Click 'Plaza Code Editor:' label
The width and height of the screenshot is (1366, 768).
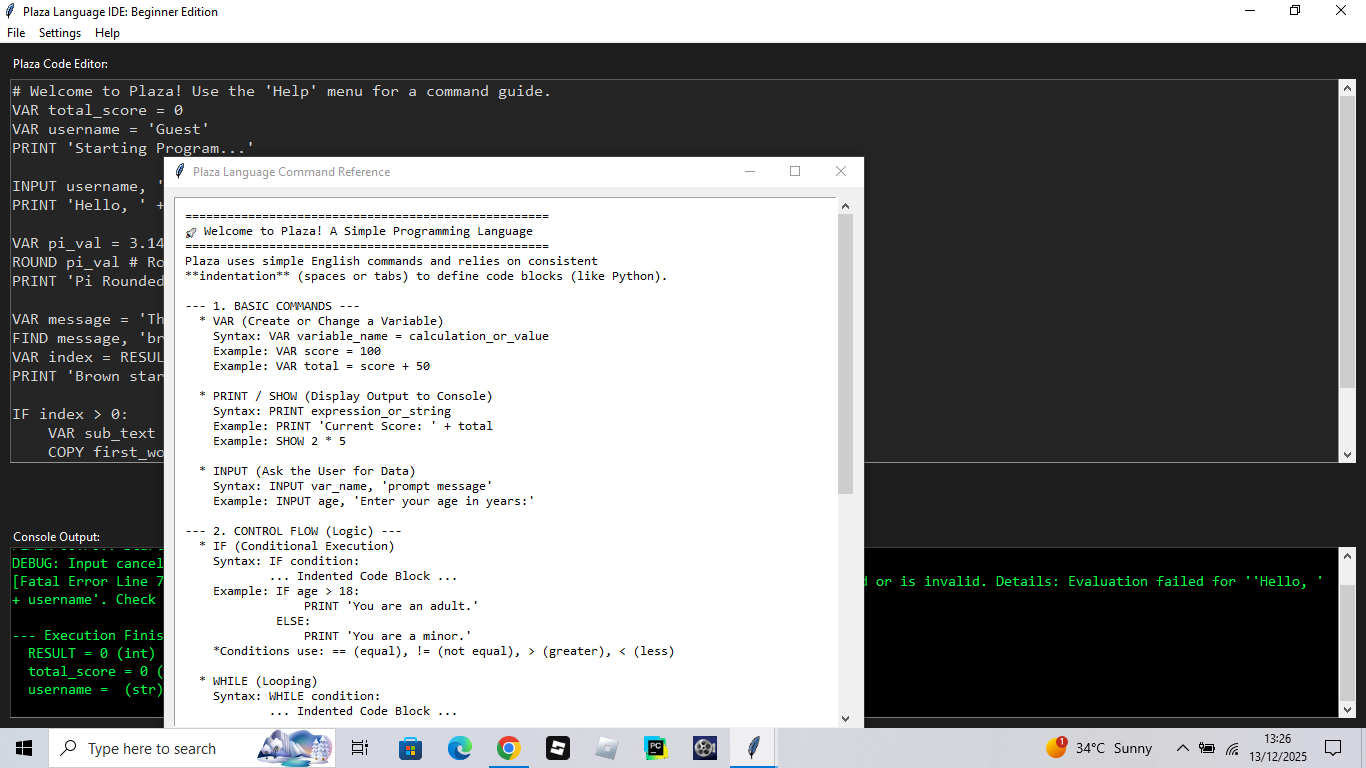[x=61, y=63]
